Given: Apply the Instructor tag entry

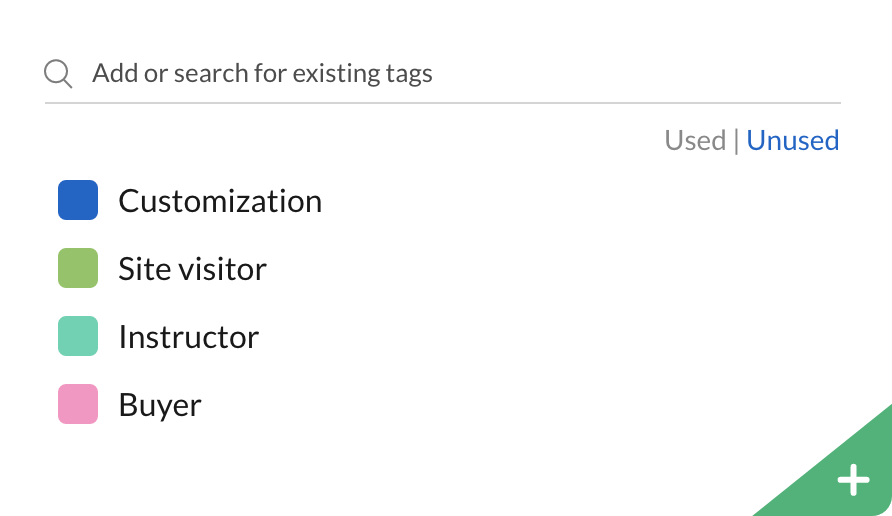Looking at the screenshot, I should (188, 337).
